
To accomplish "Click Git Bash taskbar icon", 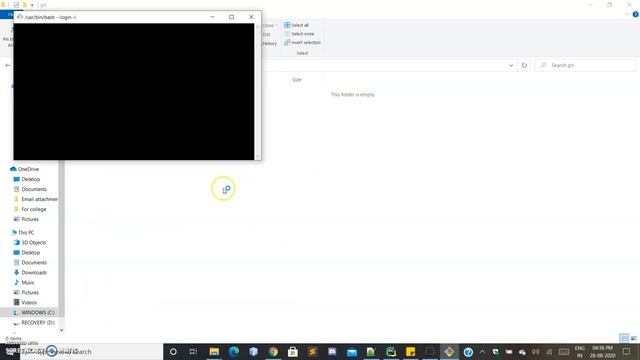I will click(449, 351).
